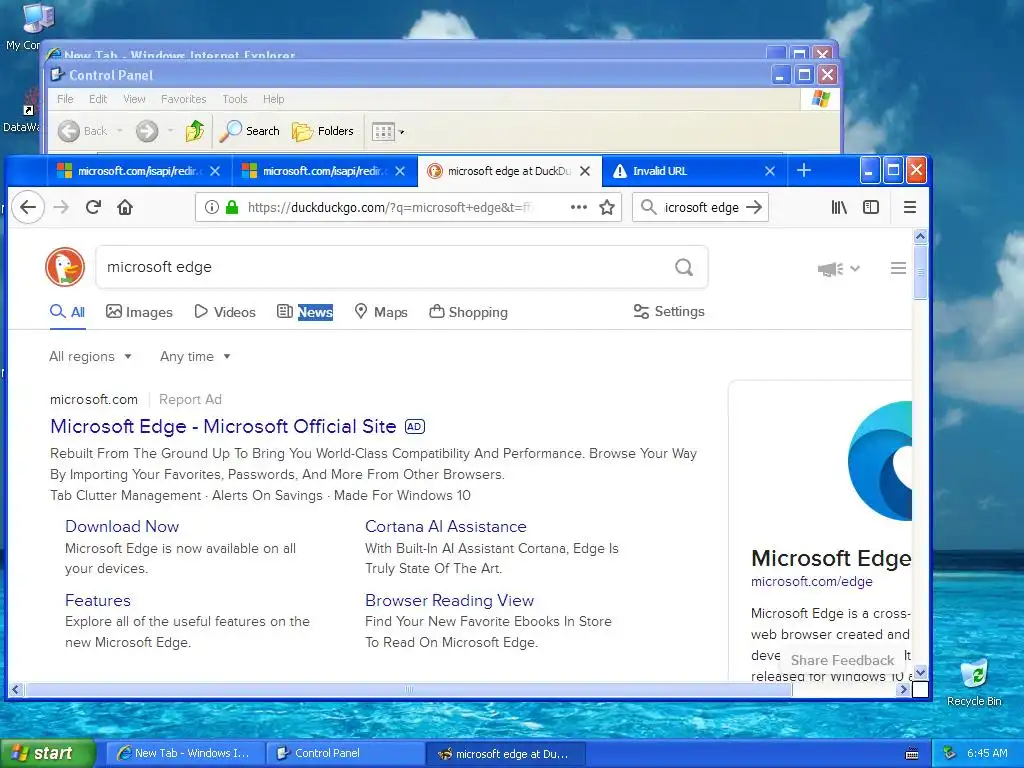Click Search in Control Panel toolbar

click(249, 131)
